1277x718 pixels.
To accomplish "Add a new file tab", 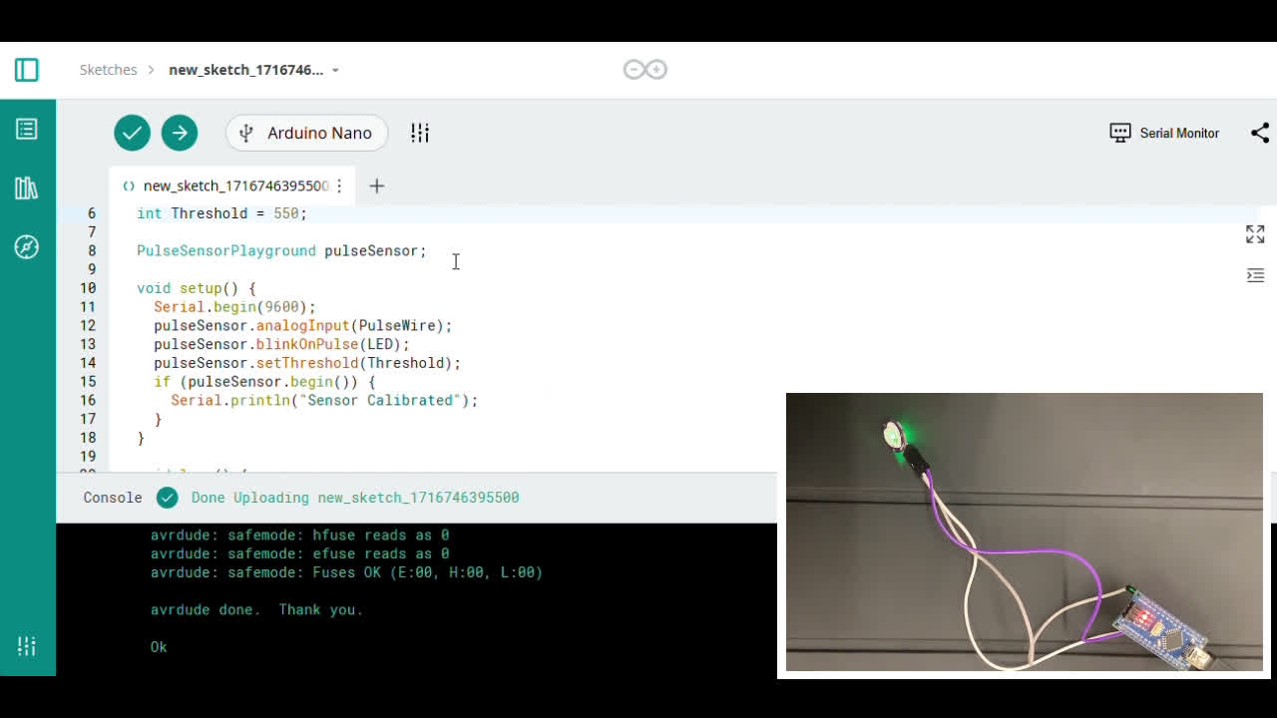I will [x=377, y=186].
